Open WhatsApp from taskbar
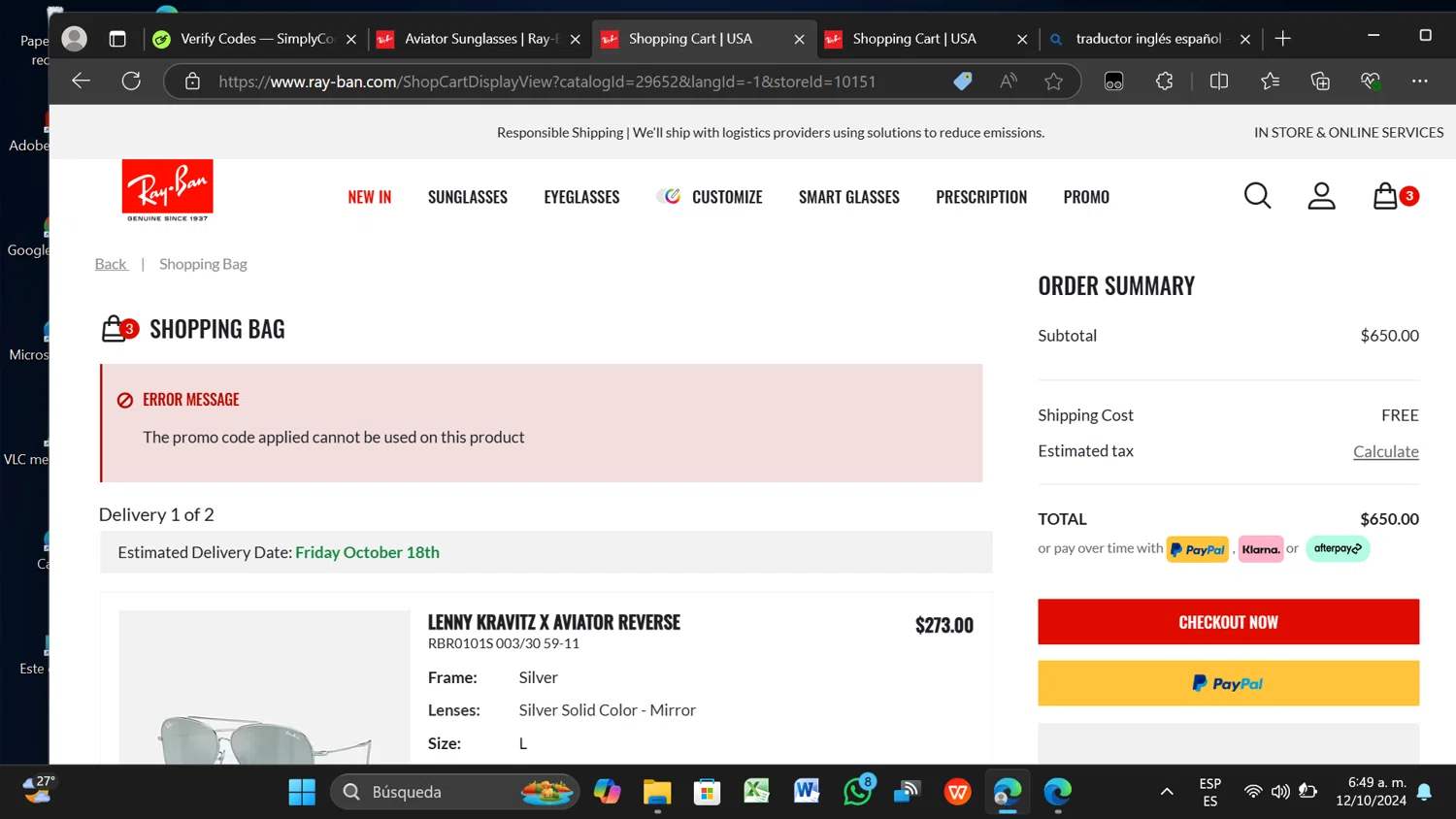This screenshot has width=1456, height=819. pos(858,791)
